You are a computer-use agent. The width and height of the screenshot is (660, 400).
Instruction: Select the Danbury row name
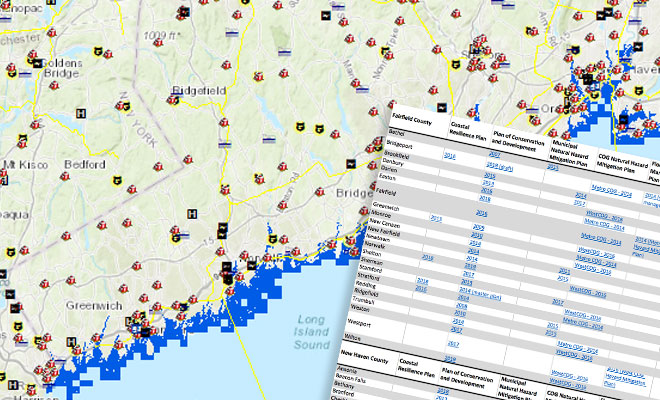(393, 162)
